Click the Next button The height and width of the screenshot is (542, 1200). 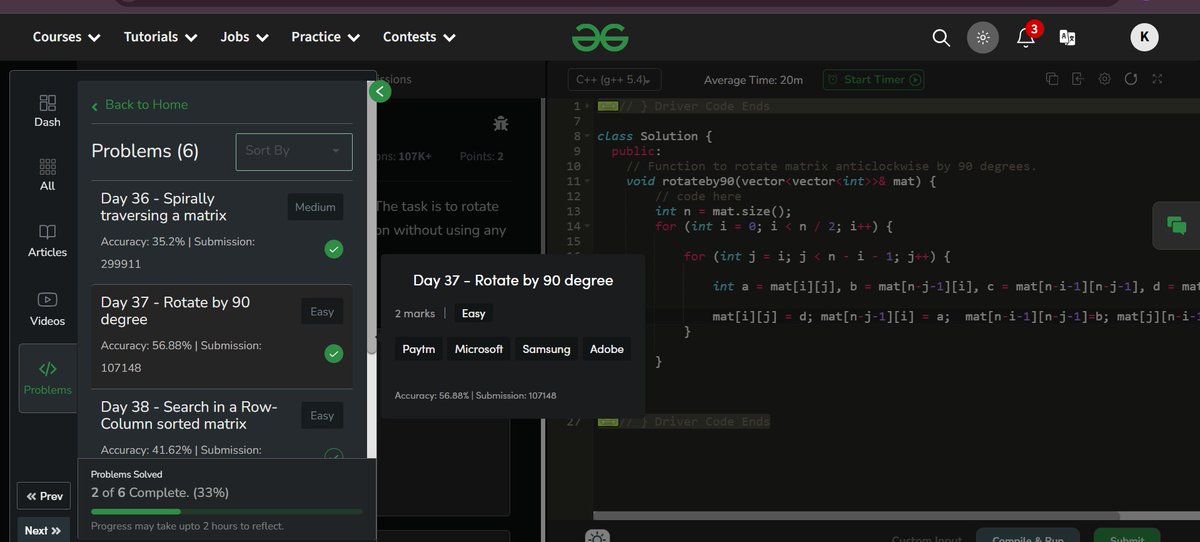(x=44, y=530)
